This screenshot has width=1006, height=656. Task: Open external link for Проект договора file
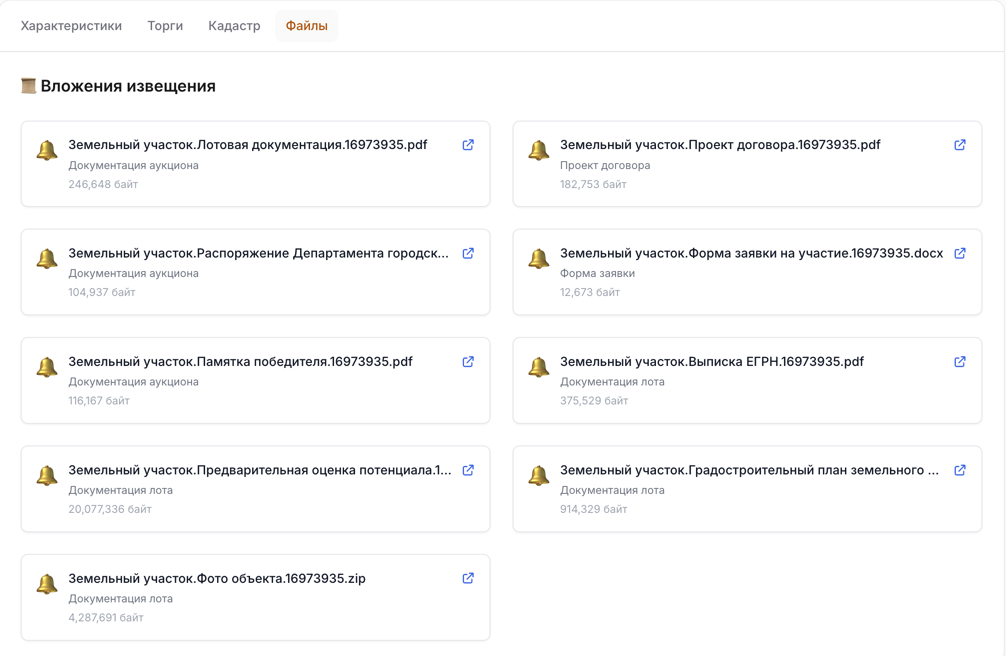(x=960, y=145)
